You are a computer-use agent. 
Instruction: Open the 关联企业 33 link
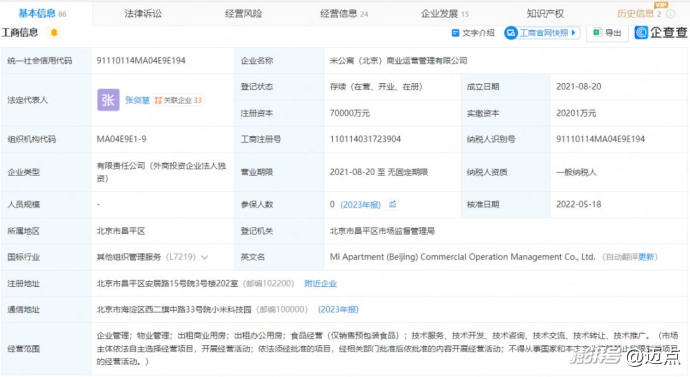[178, 100]
